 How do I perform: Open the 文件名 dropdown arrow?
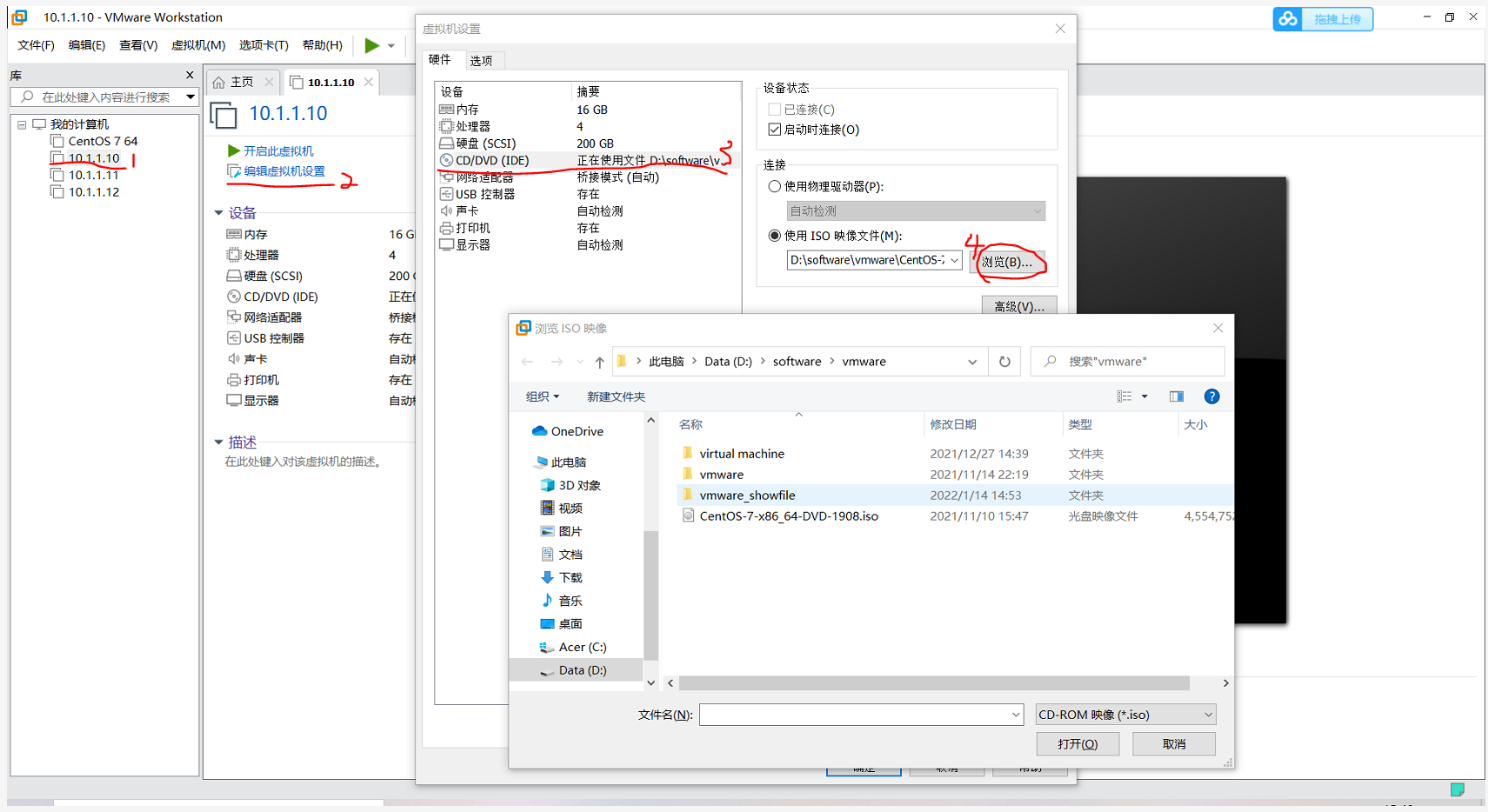pos(1016,715)
